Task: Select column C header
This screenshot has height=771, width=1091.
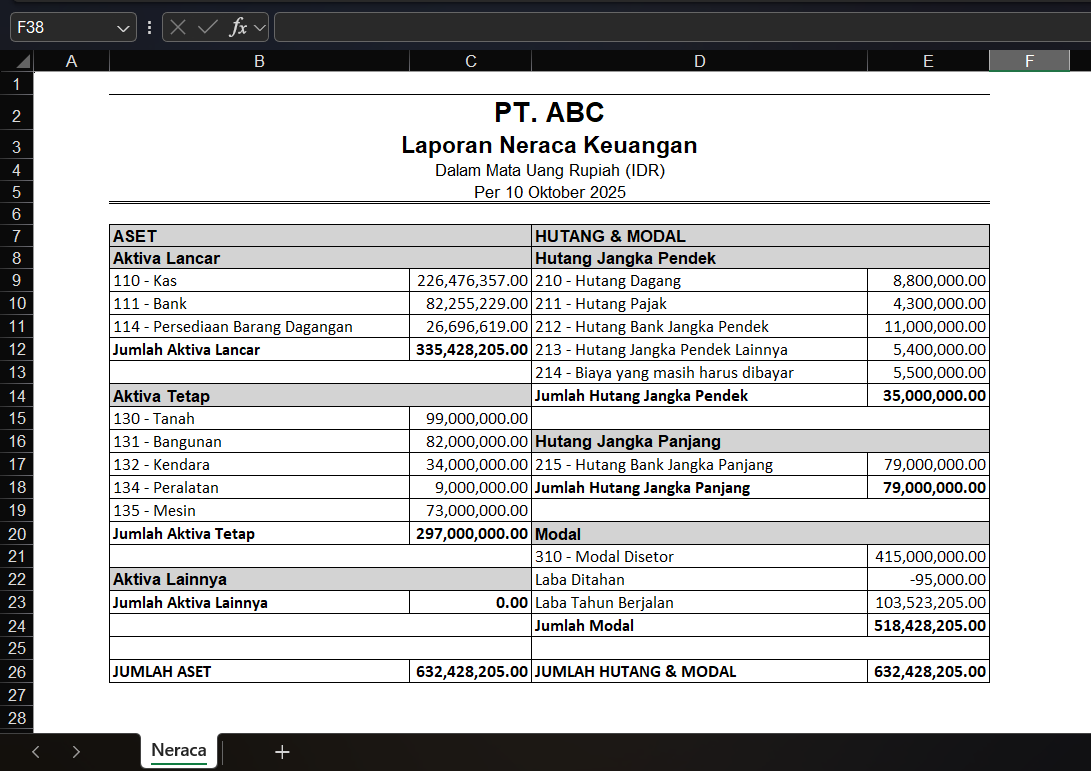Action: [x=470, y=60]
